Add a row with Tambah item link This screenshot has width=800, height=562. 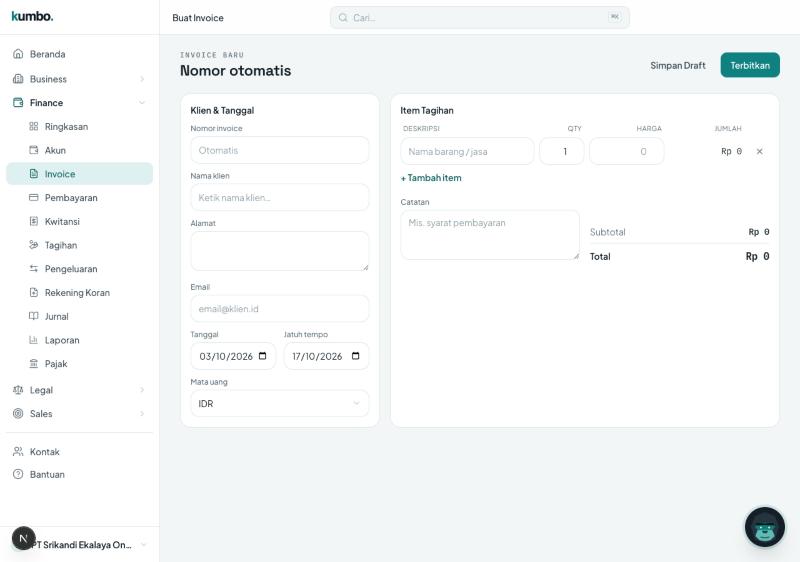[x=431, y=178]
